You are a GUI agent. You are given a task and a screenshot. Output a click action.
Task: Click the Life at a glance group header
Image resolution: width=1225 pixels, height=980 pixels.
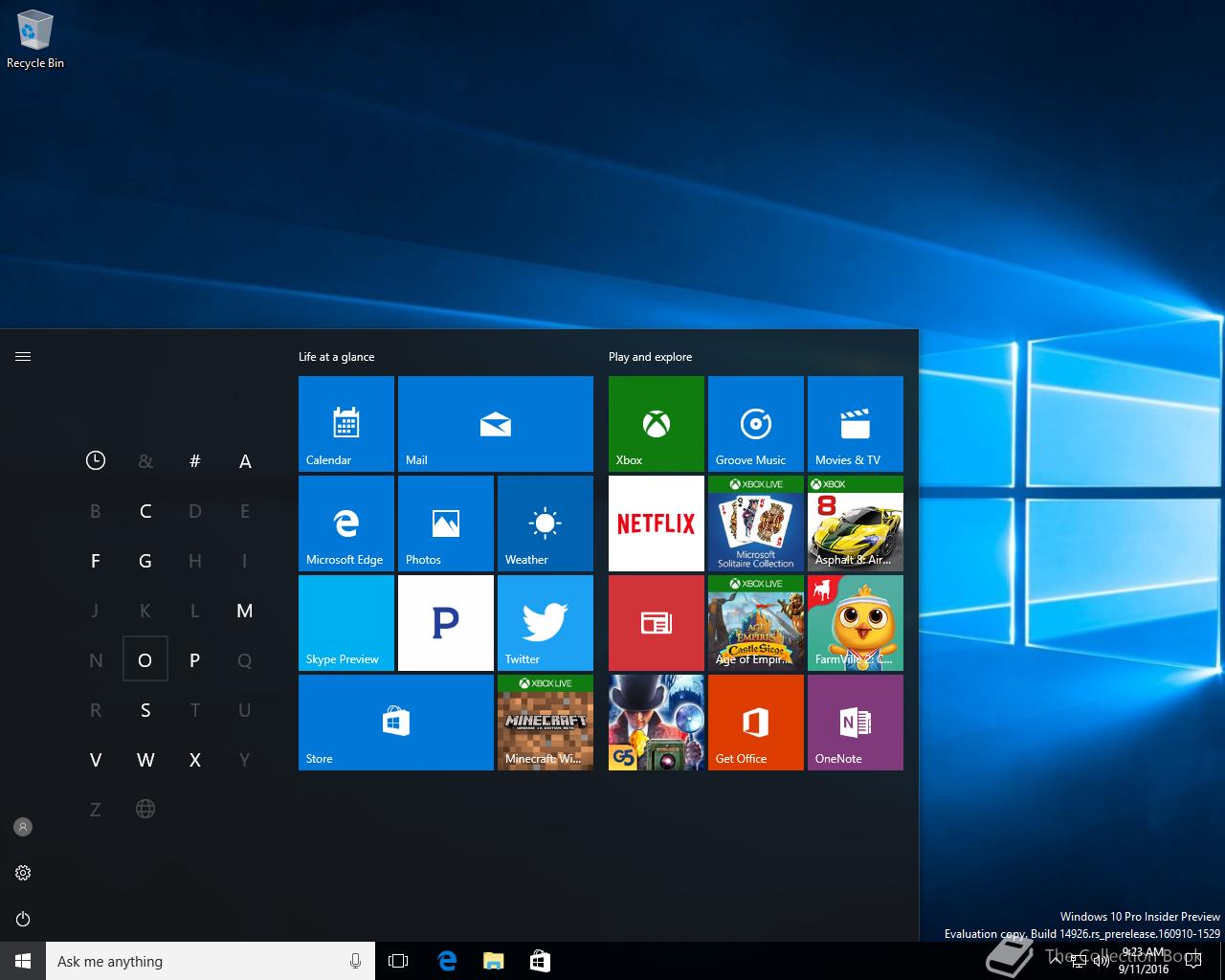coord(337,357)
